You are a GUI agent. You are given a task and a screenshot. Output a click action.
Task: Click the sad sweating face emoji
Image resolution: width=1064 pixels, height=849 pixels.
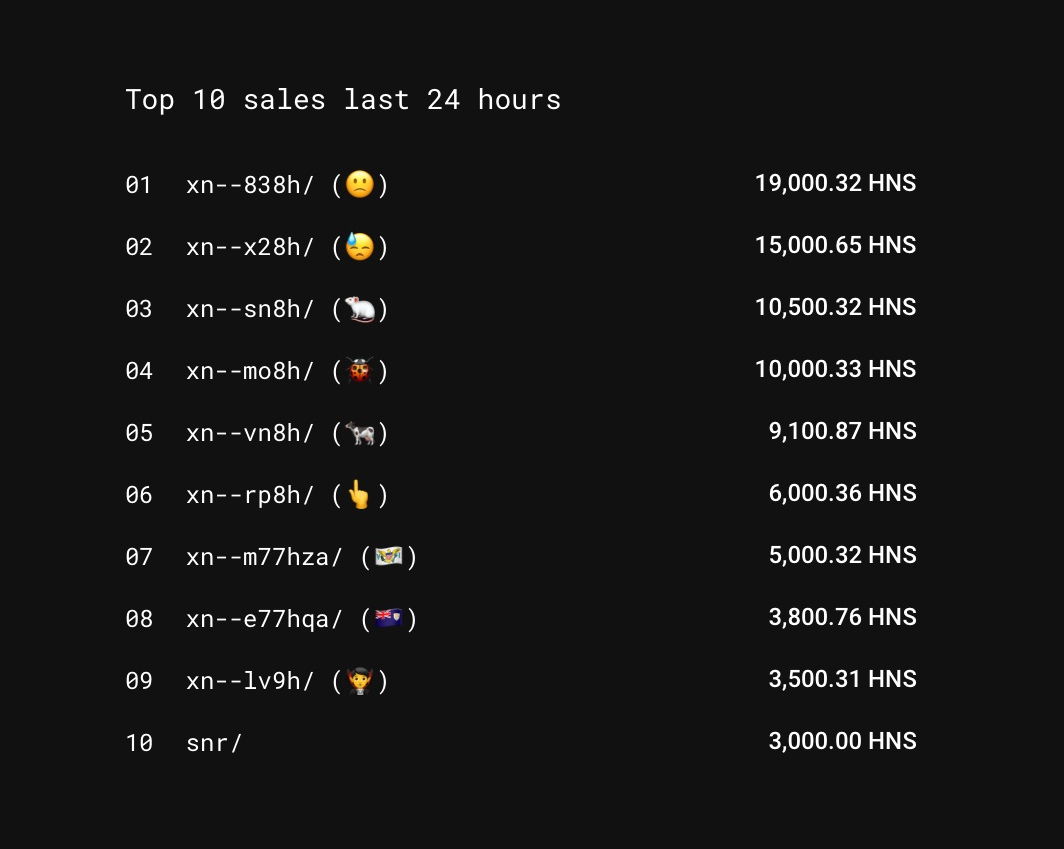[360, 247]
